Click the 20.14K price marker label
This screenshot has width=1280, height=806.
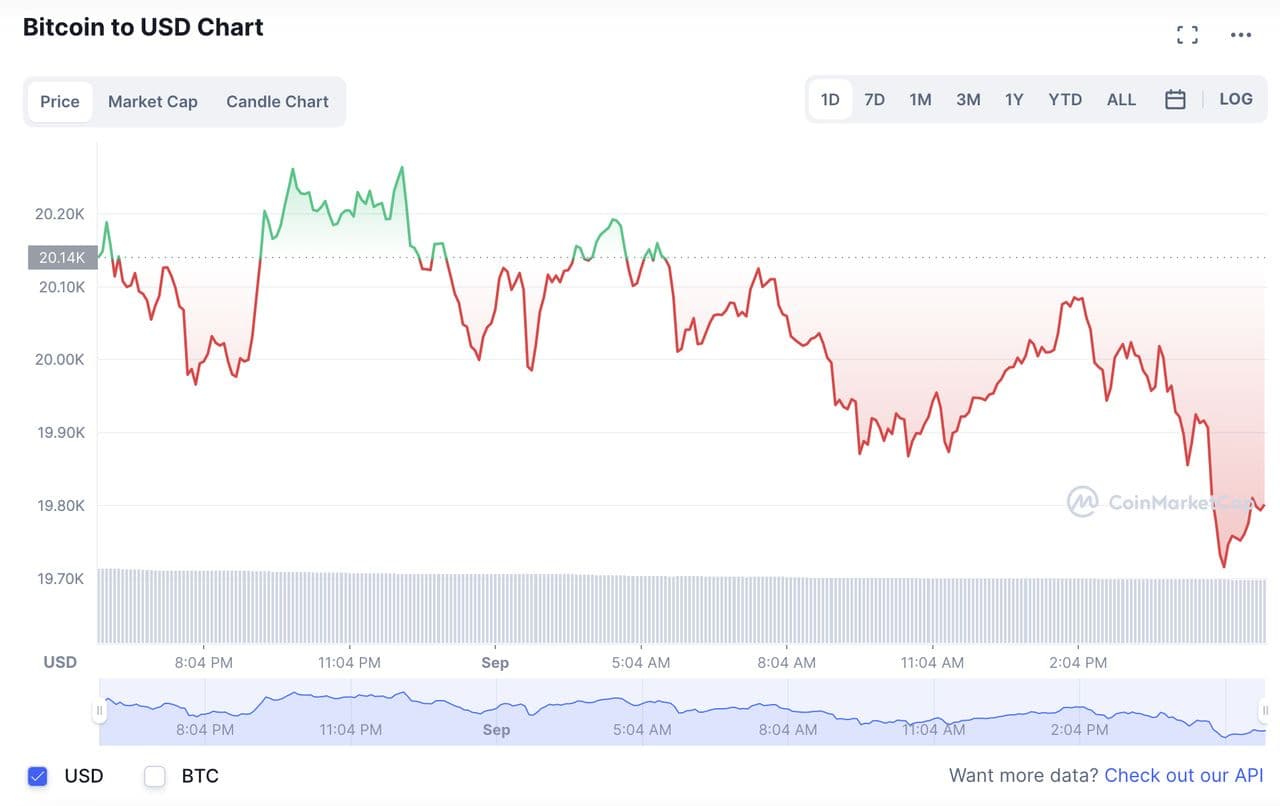[x=63, y=258]
